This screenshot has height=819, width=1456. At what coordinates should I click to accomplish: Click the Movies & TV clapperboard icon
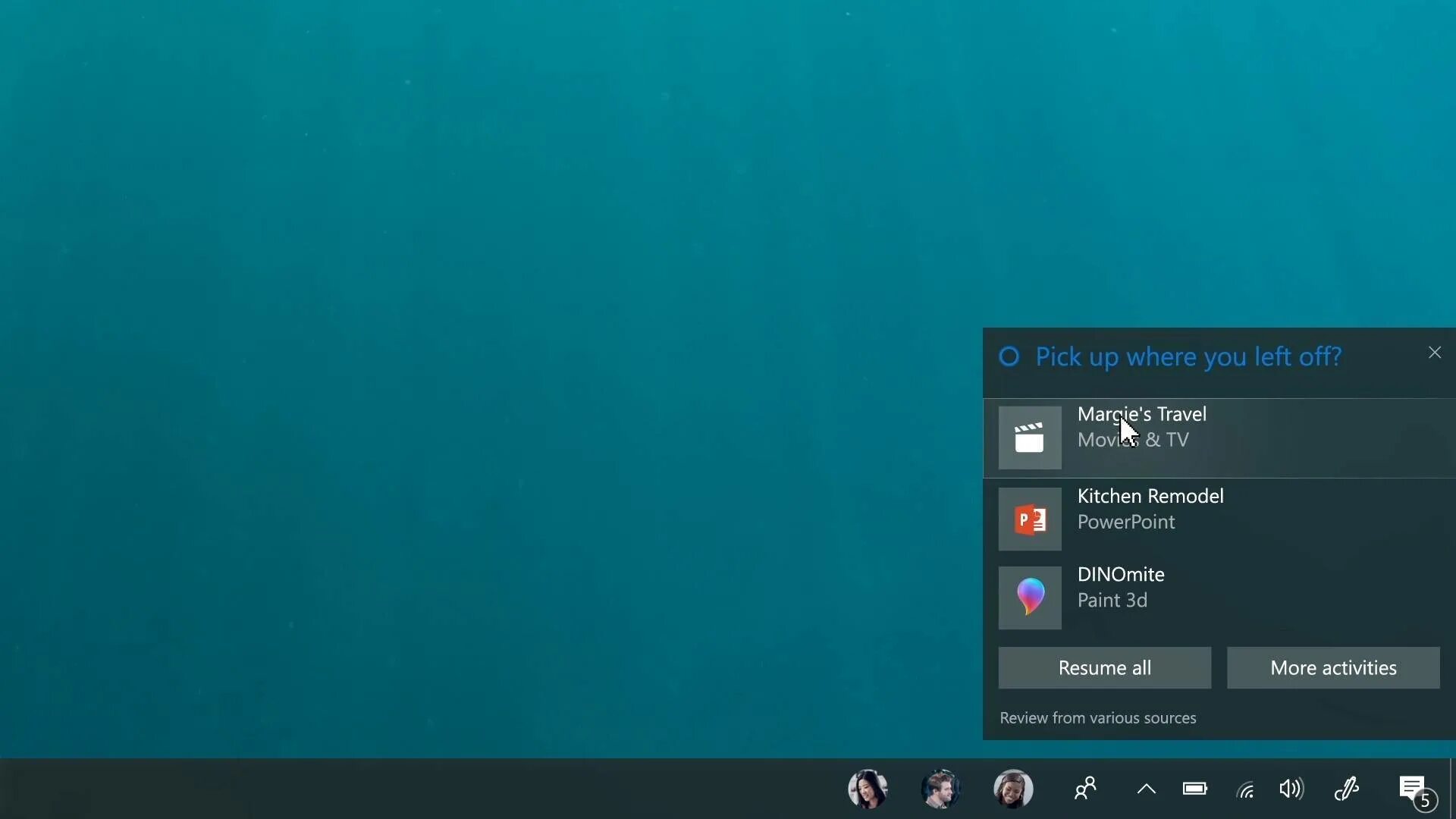pos(1029,438)
